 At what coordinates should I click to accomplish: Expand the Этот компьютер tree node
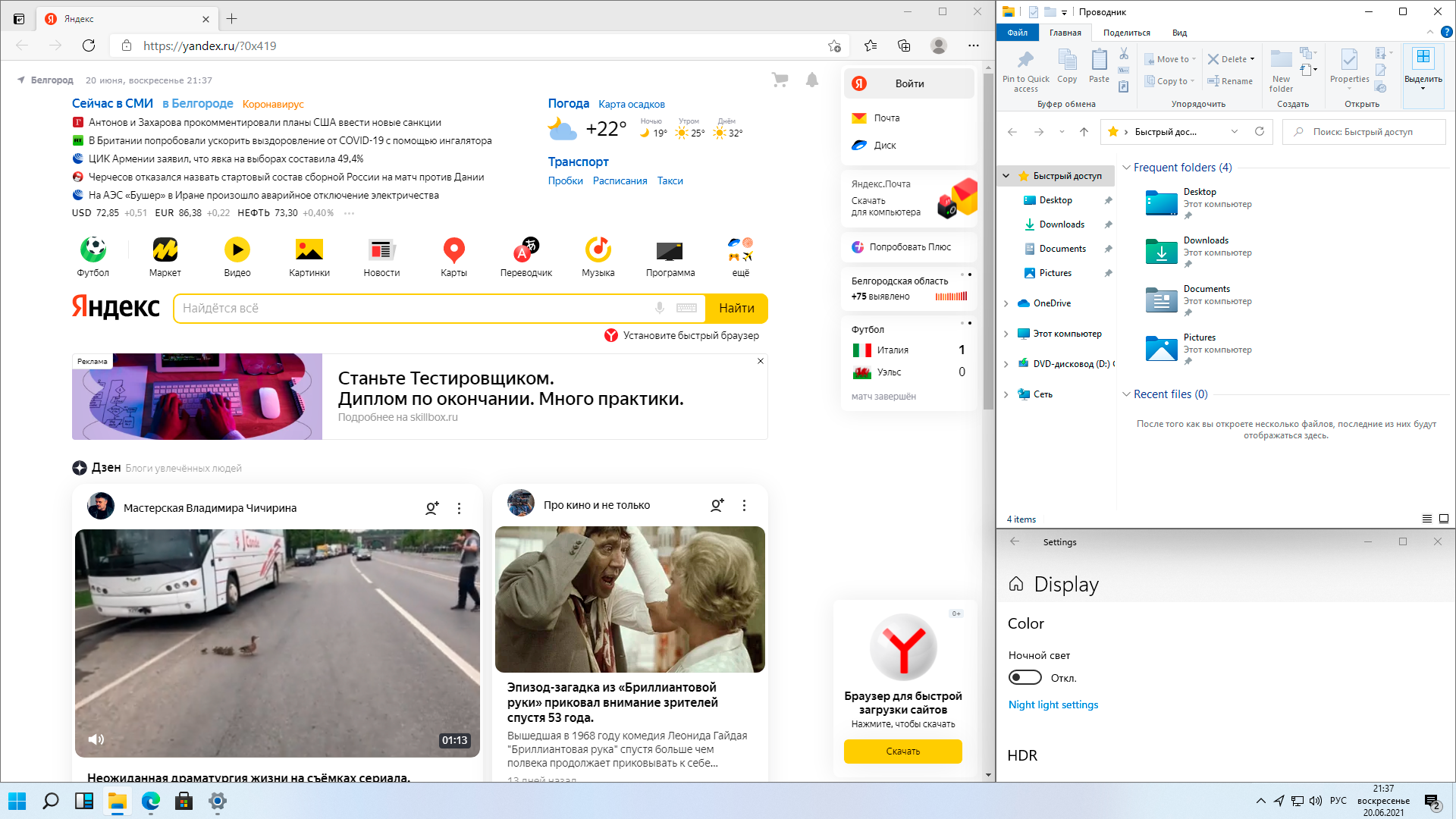1006,334
